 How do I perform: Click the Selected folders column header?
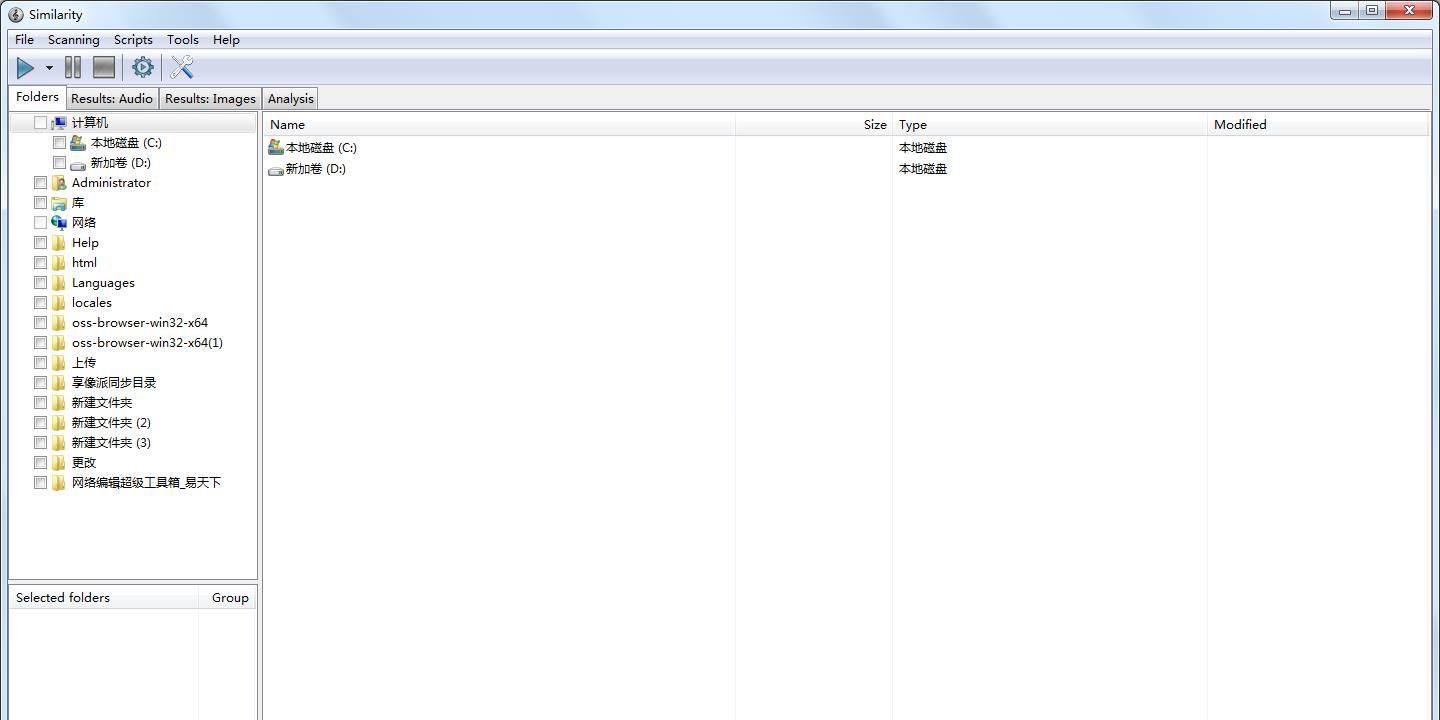[x=104, y=598]
